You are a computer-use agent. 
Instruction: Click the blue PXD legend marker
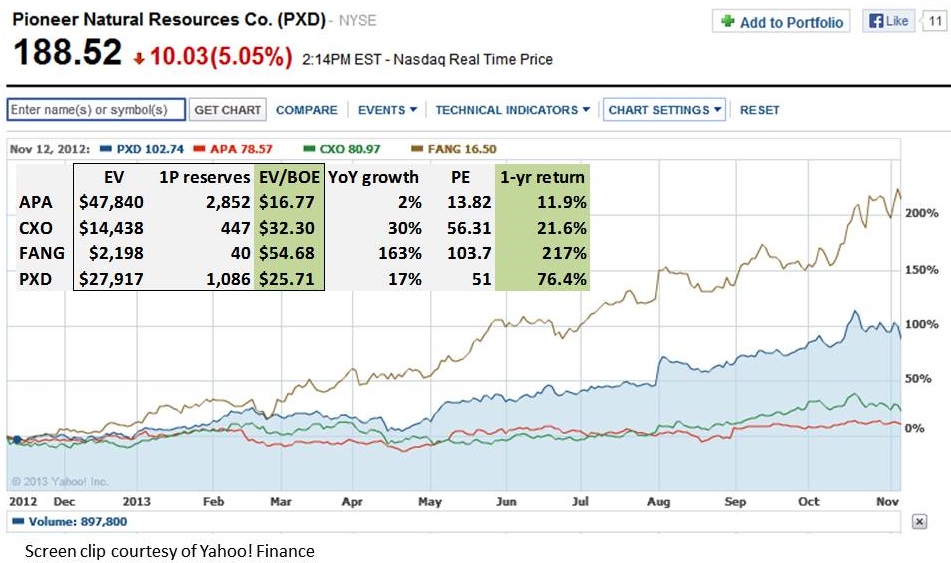click(x=106, y=149)
